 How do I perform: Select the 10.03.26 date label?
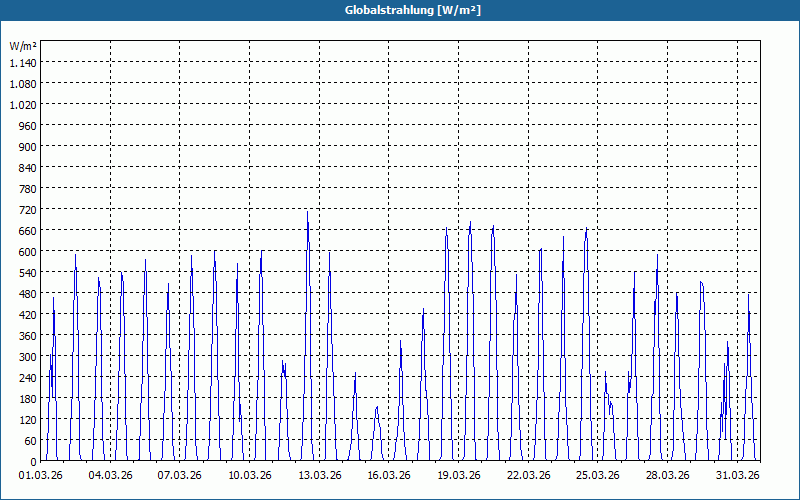tap(249, 475)
